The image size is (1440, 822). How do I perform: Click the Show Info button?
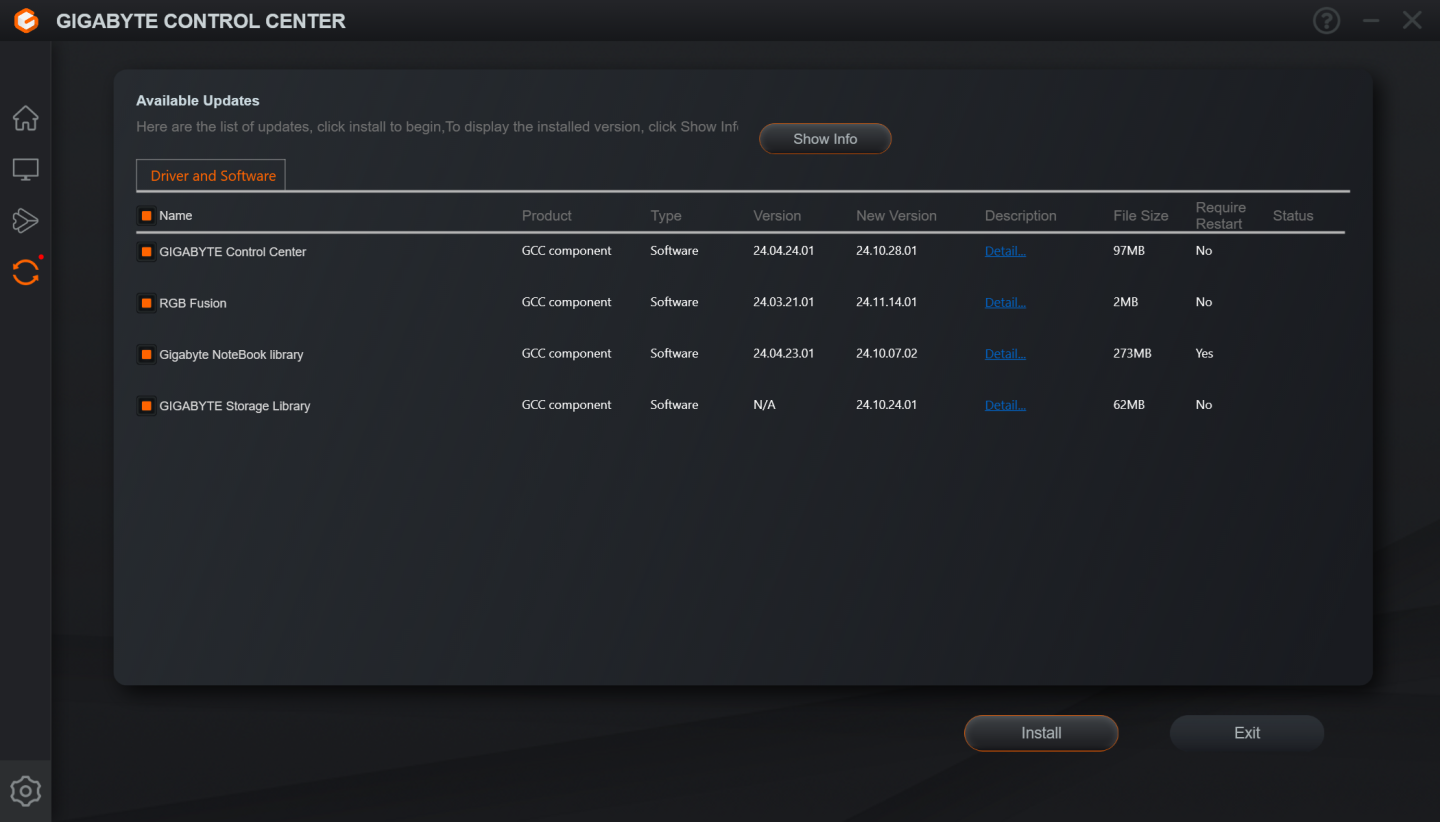click(825, 139)
